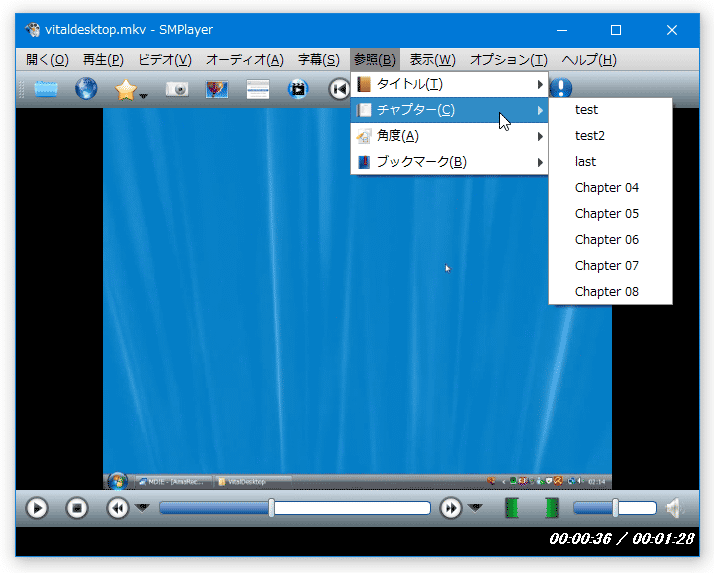Click the video seek bar
Screen dimensions: 714x573
click(295, 508)
